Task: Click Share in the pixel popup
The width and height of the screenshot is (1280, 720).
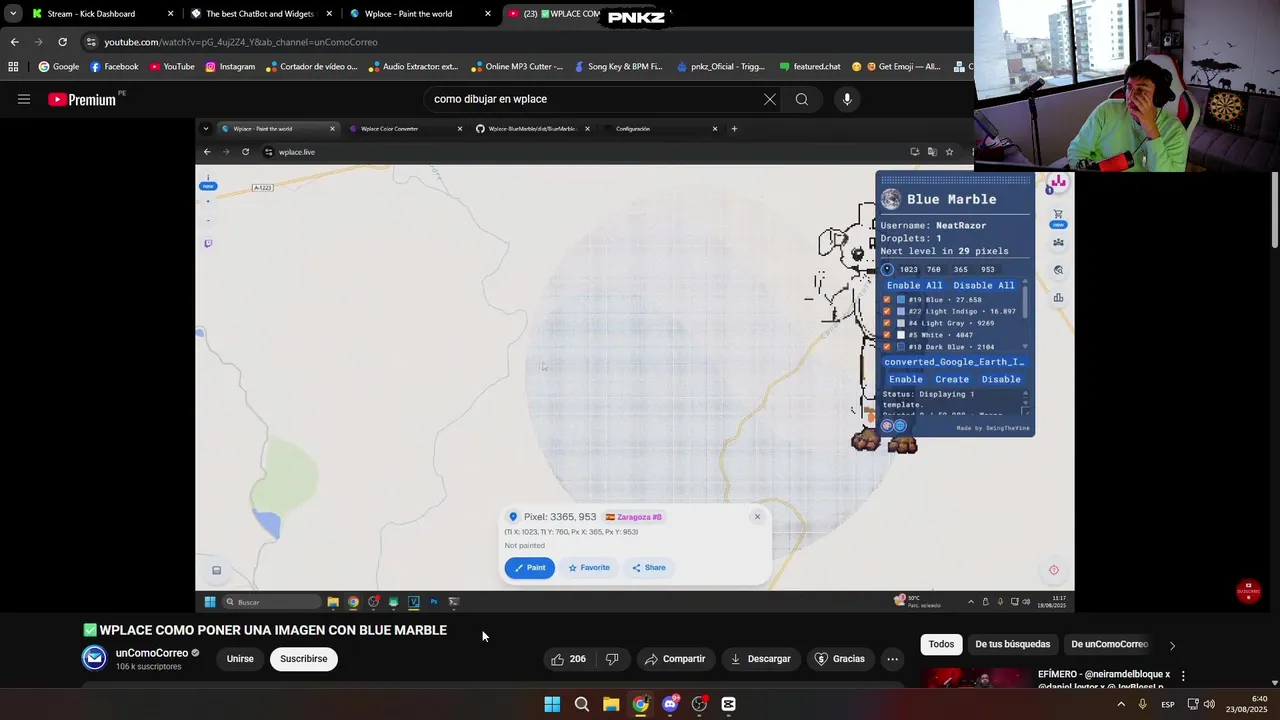Action: click(649, 568)
